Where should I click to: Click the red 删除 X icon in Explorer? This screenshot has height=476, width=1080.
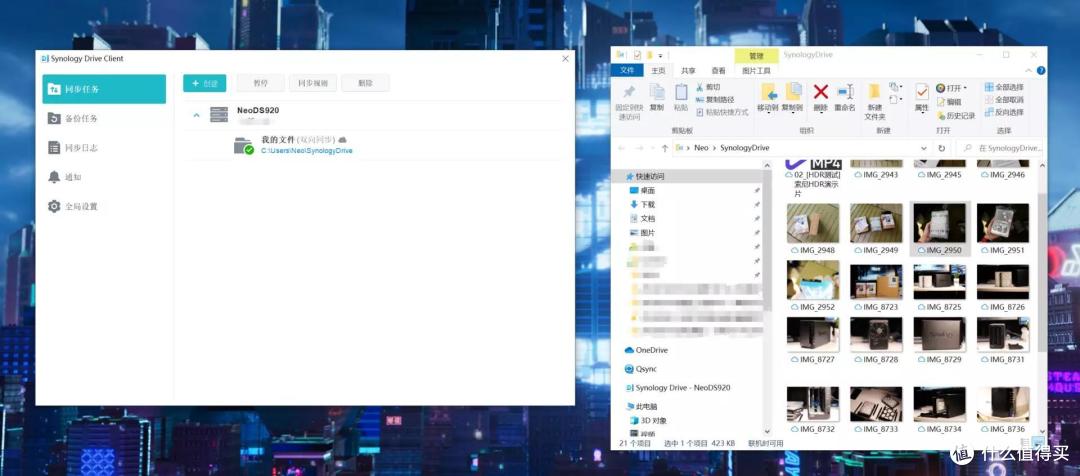820,92
